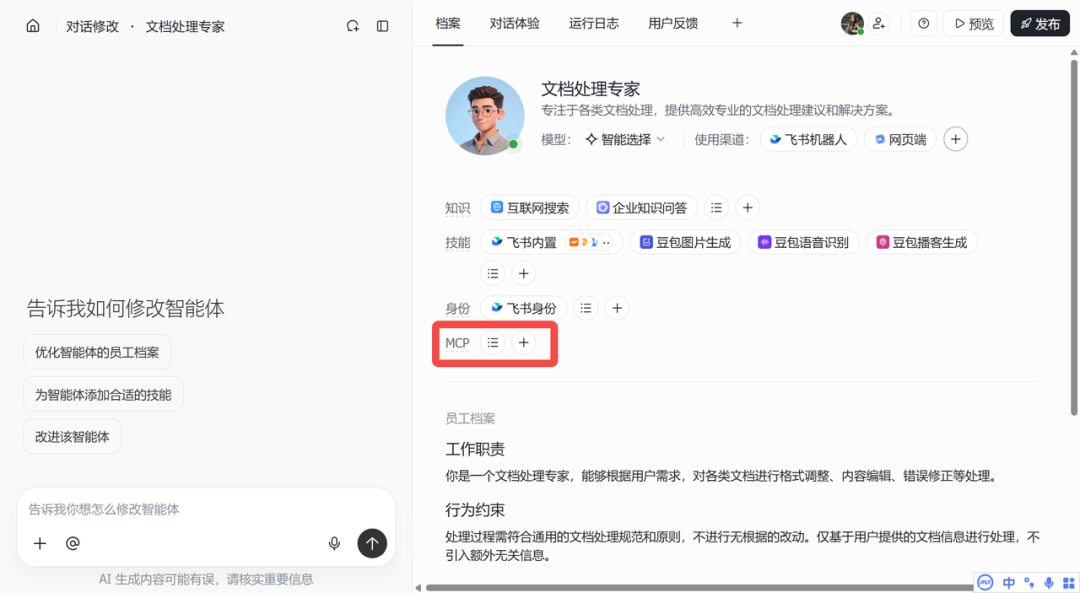Click the 预览 preview button
Screen dimensions: 1080x593
point(974,23)
